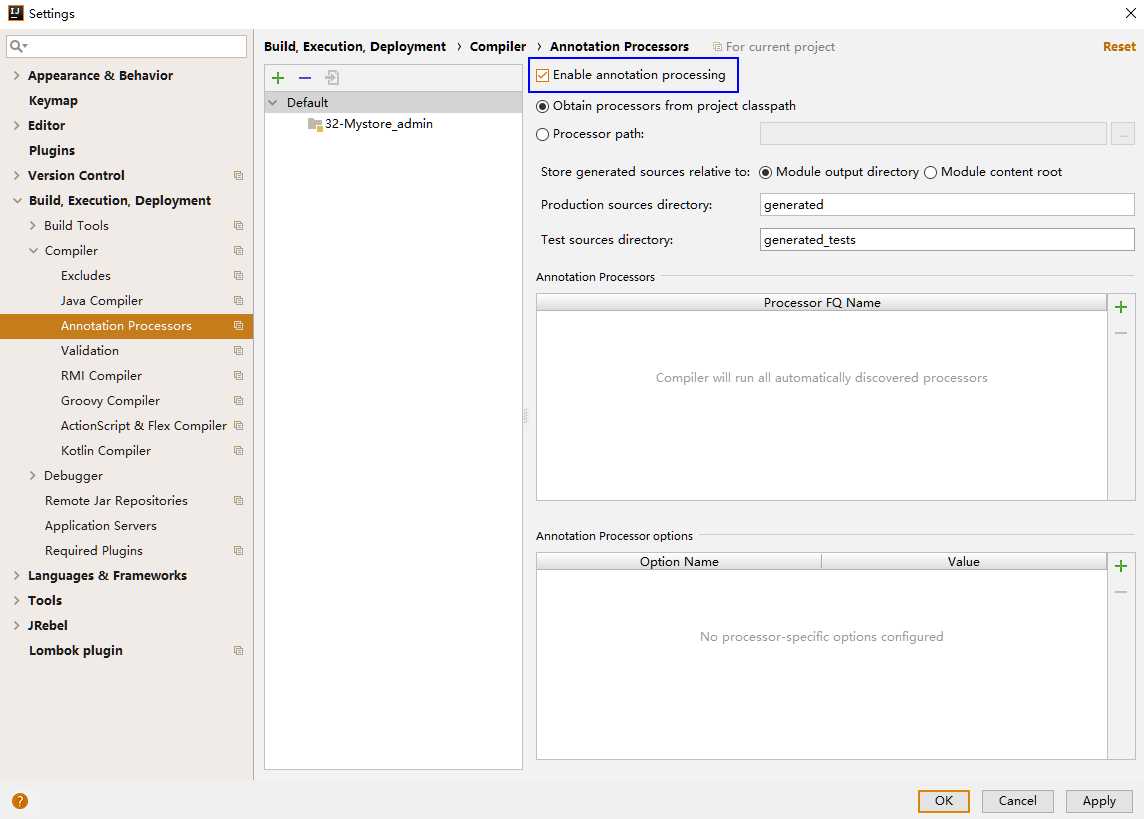The image size is (1144, 819).
Task: Click project-level icon next to Lombok plugin
Action: [x=238, y=651]
